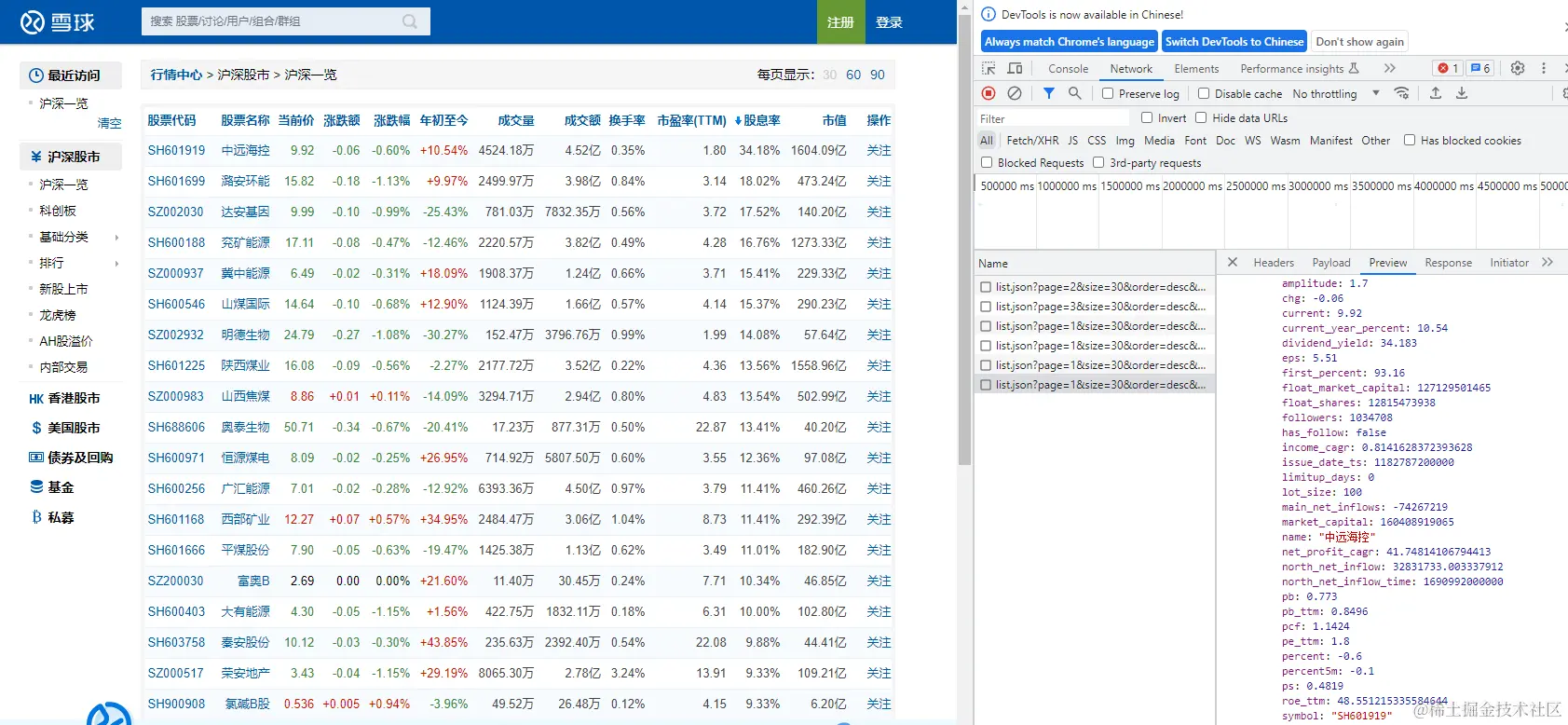The image size is (1568, 725).
Task: Show the blue issues count badge
Action: click(1480, 68)
